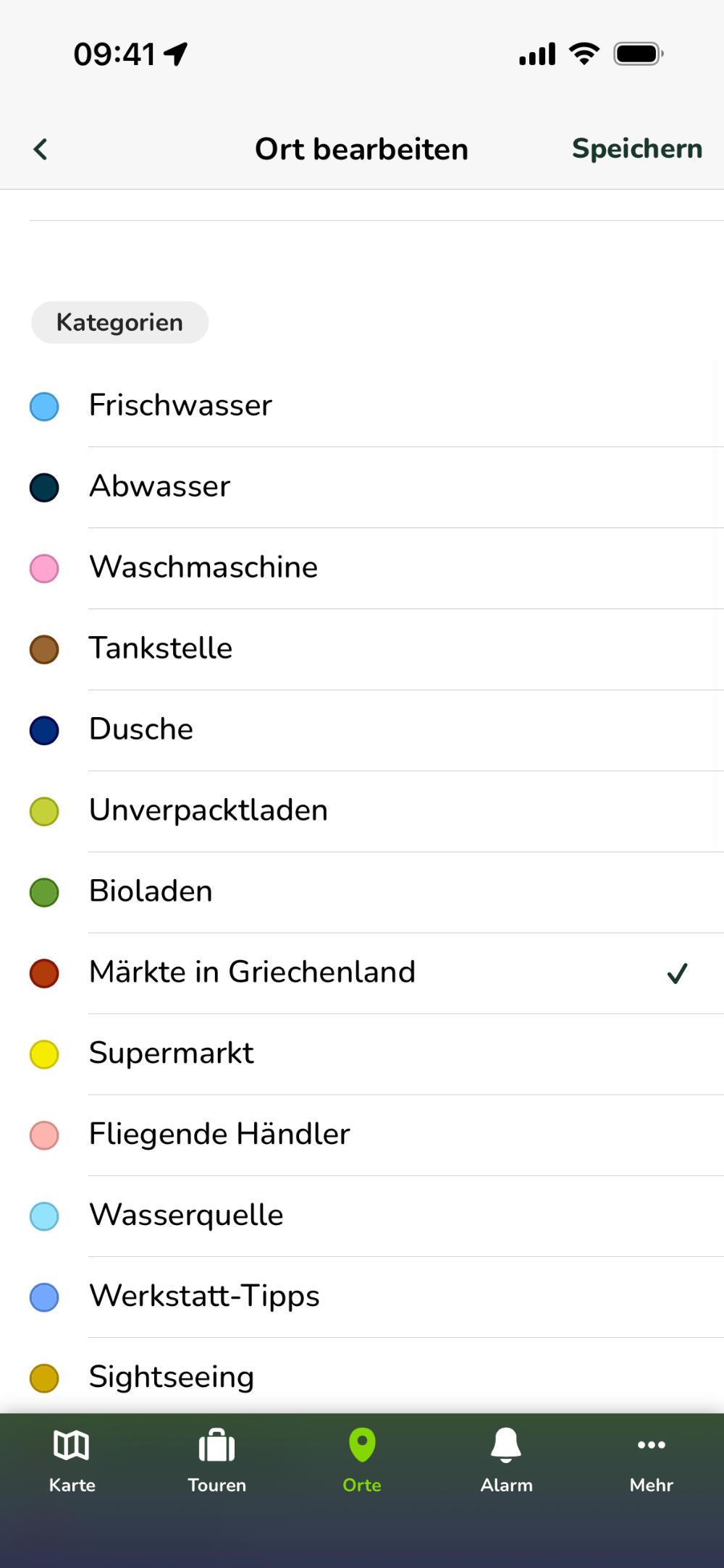The width and height of the screenshot is (724, 1568).
Task: Open the Alarm bell tab
Action: point(506,1459)
